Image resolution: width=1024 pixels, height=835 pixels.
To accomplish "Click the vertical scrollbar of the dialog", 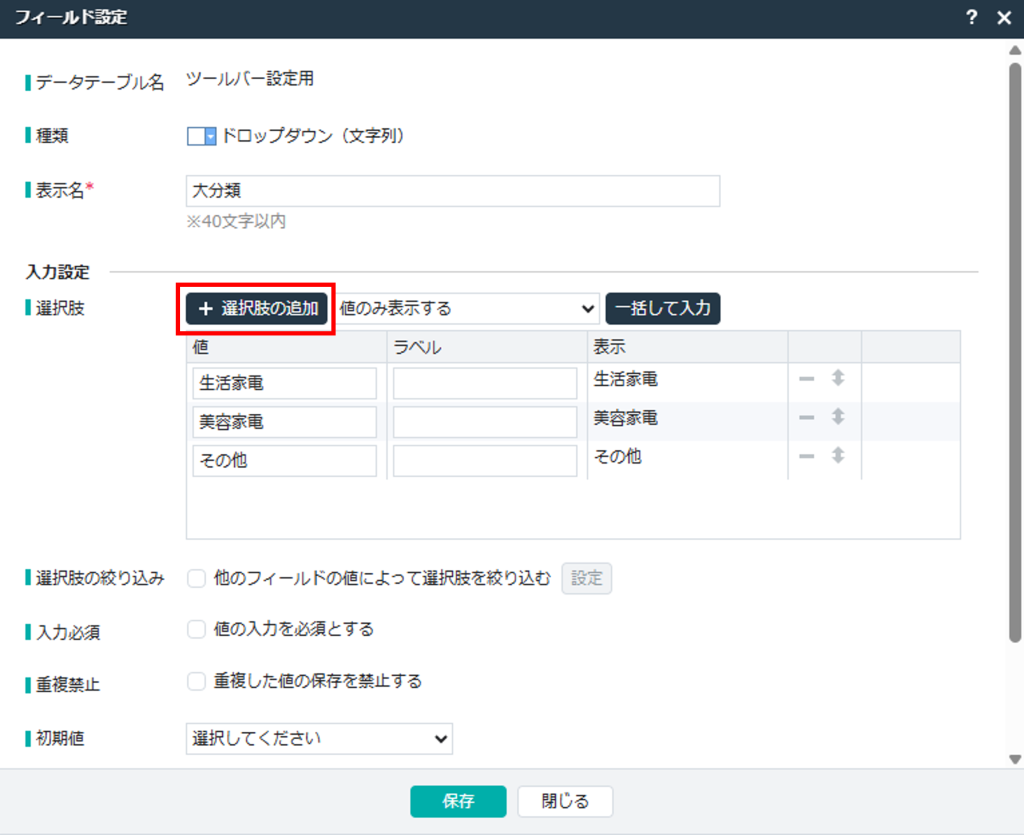I will pos(1015,340).
